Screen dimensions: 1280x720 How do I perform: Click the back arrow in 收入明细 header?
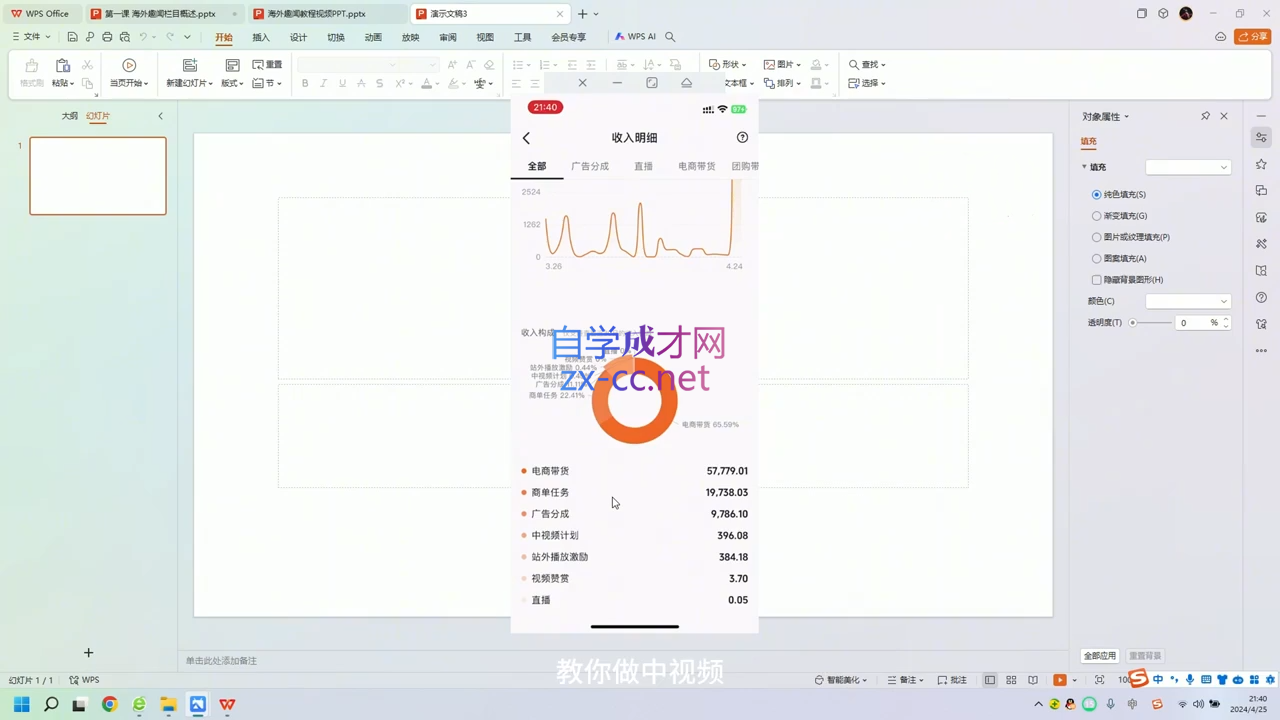[x=526, y=138]
